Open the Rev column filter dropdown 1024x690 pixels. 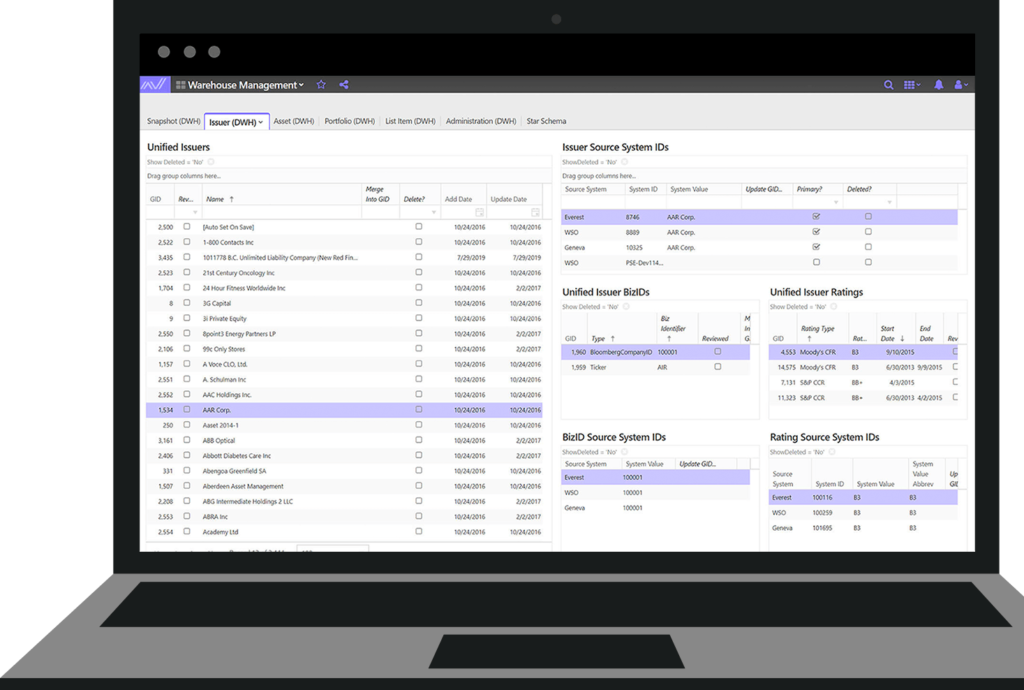tap(195, 212)
